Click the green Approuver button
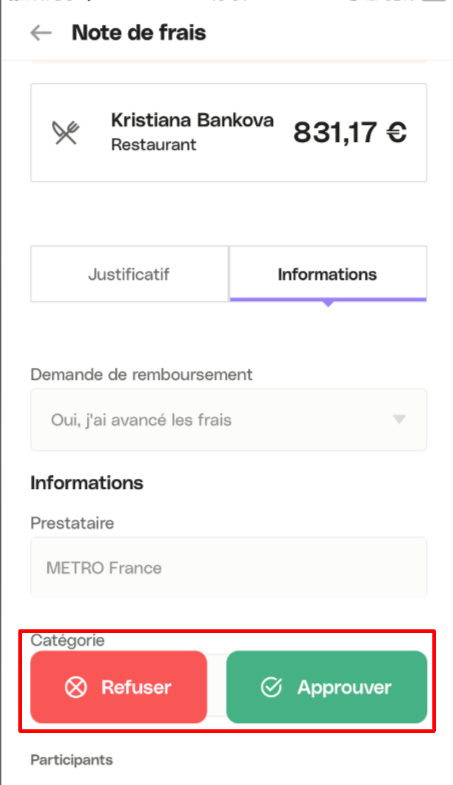453x785 pixels. (x=327, y=687)
